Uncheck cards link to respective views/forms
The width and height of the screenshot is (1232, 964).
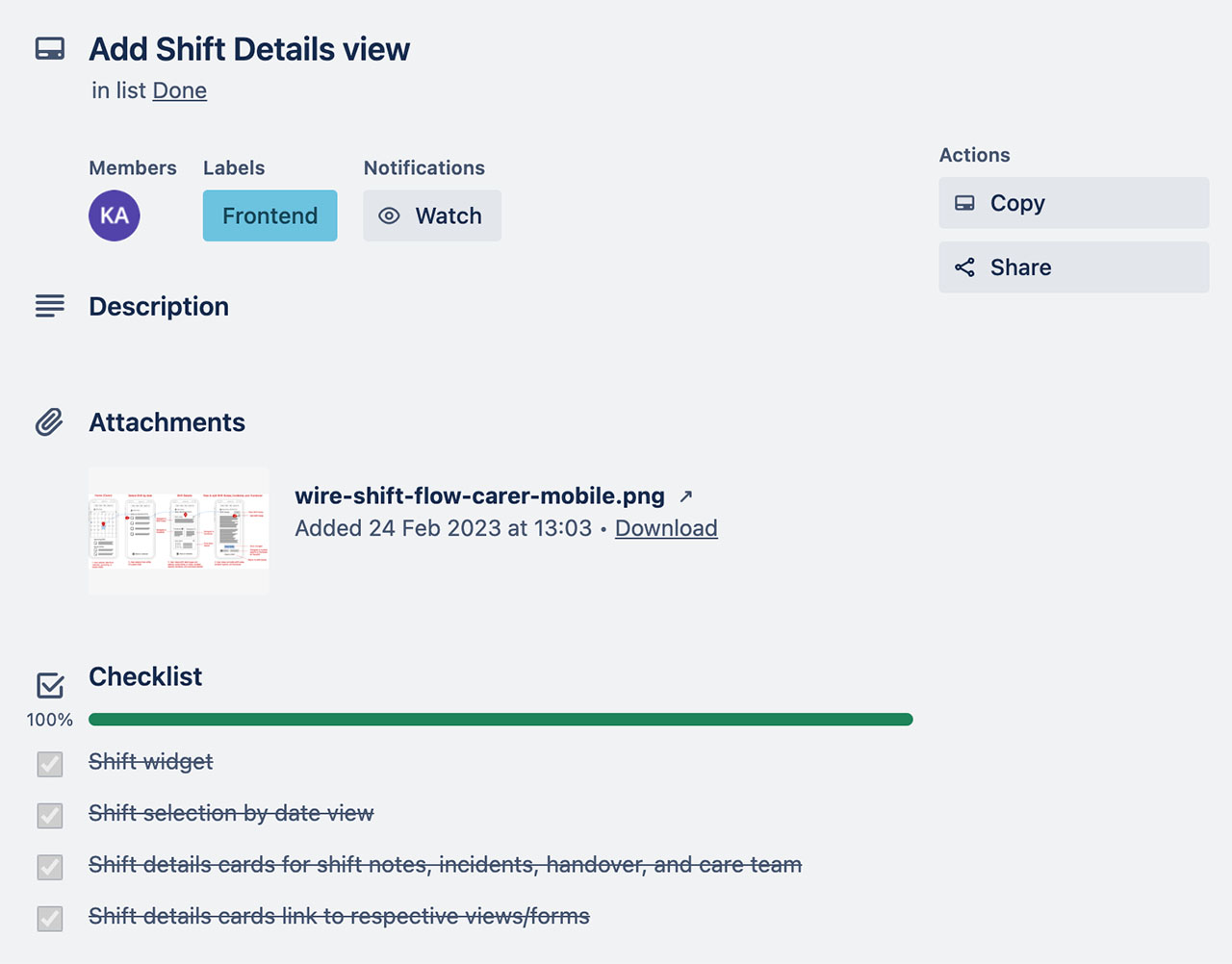click(49, 919)
